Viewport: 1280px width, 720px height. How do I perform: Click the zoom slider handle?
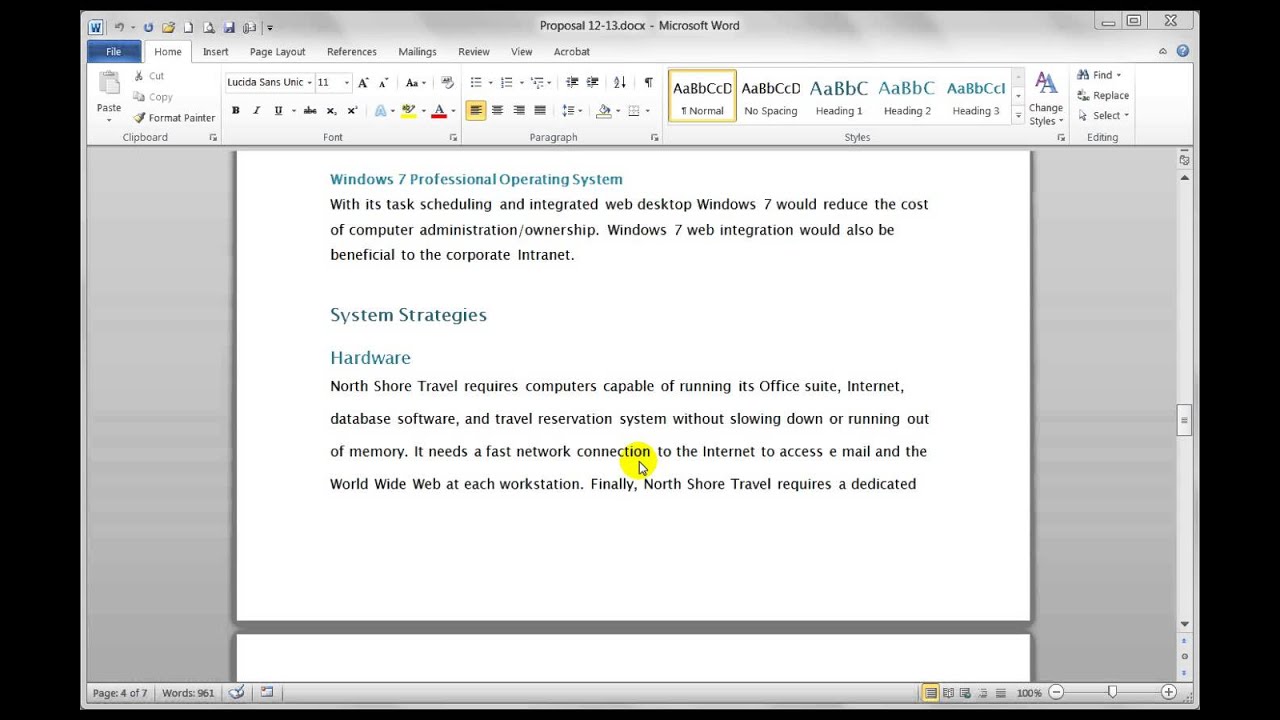pos(1112,692)
